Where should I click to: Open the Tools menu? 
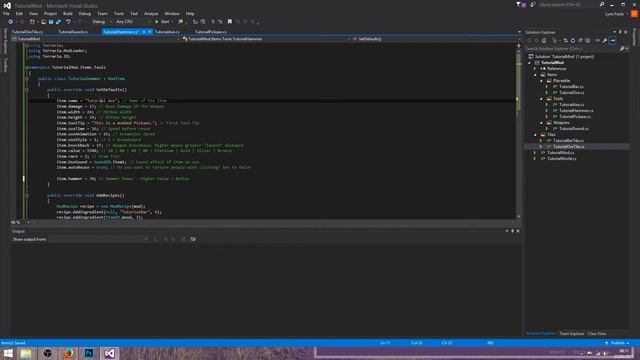pyautogui.click(x=118, y=13)
